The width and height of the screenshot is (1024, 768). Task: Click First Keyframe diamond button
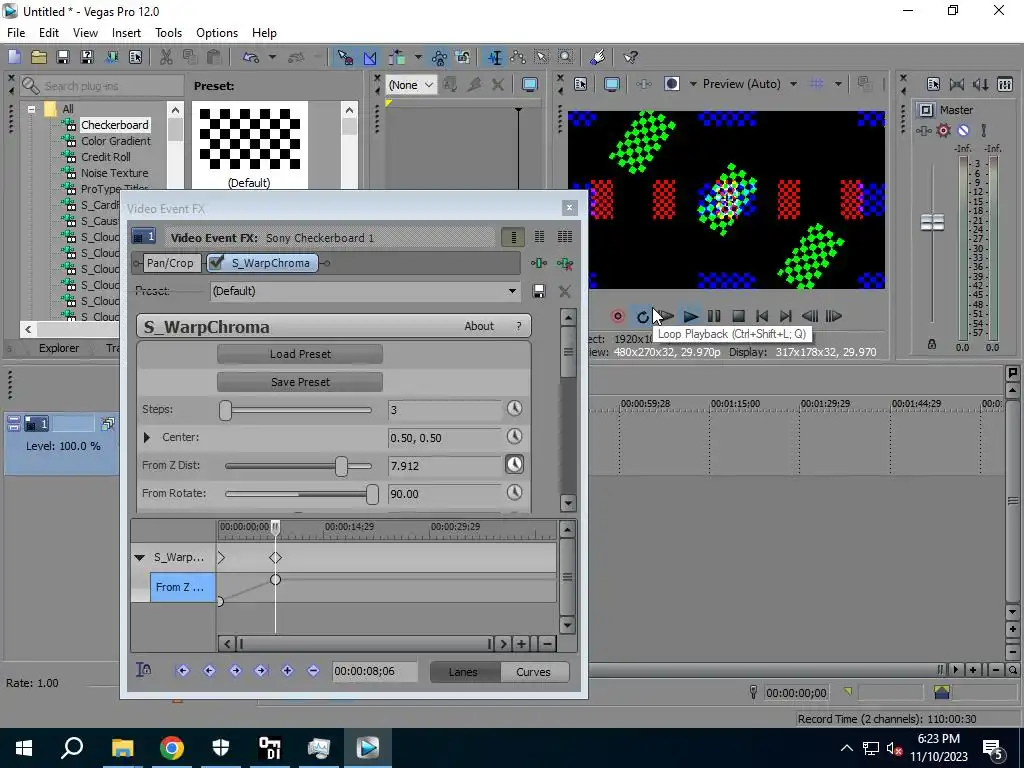pyautogui.click(x=183, y=671)
